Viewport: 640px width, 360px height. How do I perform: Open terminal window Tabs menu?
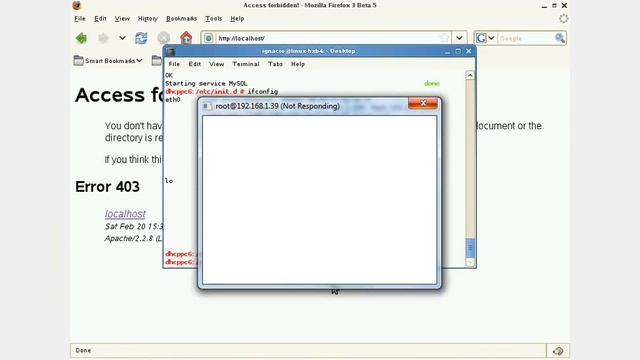[276, 64]
